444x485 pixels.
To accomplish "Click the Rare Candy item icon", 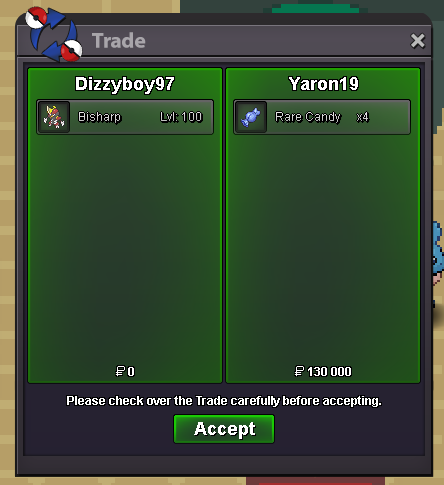I will (x=251, y=117).
